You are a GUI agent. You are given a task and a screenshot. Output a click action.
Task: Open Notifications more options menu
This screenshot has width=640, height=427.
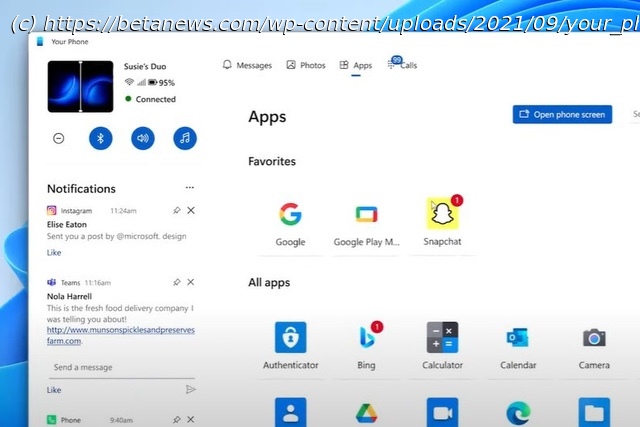190,188
